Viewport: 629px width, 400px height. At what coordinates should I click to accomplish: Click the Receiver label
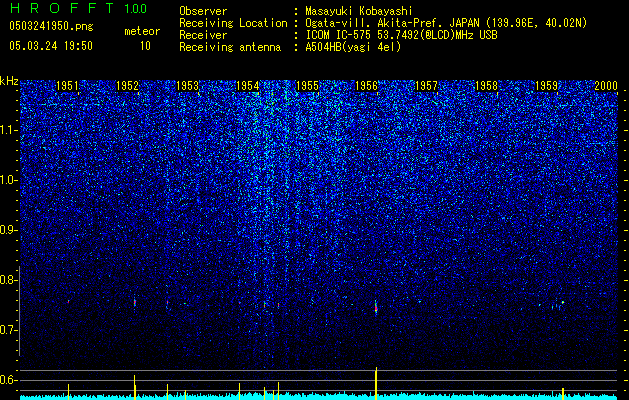[203, 35]
